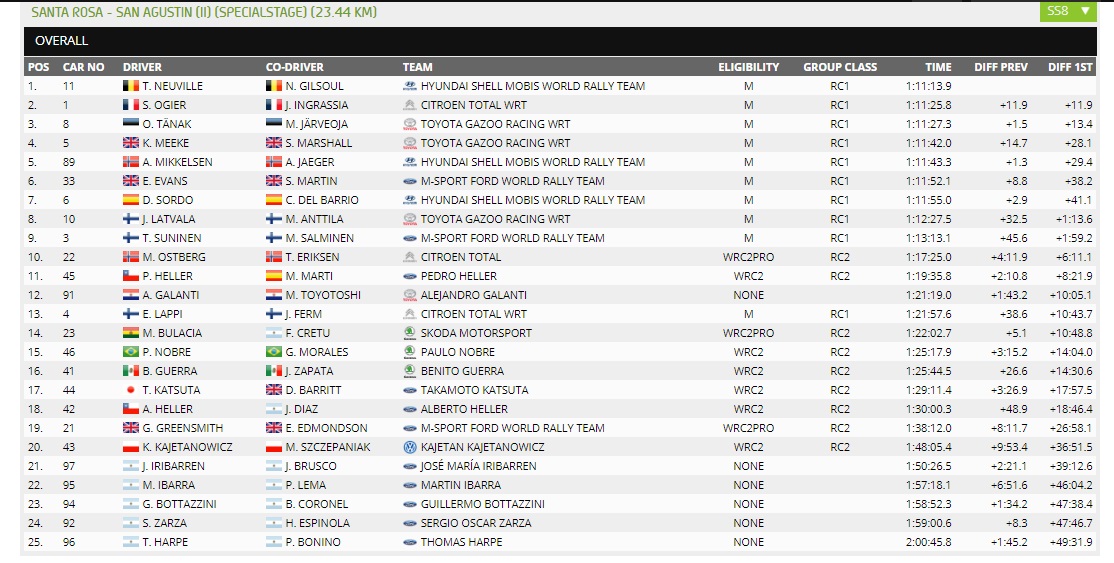
Task: Click Harpe's total time 2:00:45.8
Action: coord(929,542)
